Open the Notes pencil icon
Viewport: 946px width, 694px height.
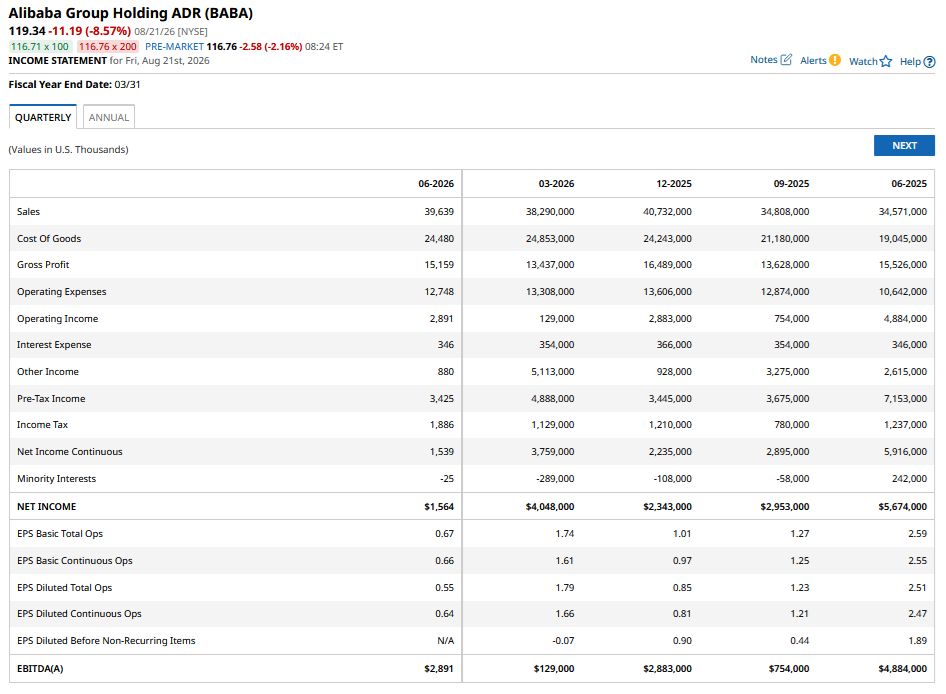786,60
